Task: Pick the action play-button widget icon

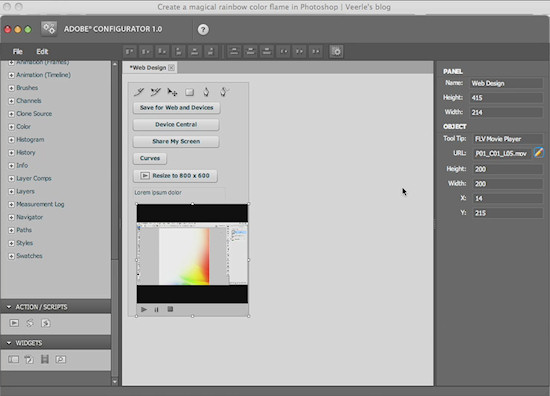Action: (14, 323)
